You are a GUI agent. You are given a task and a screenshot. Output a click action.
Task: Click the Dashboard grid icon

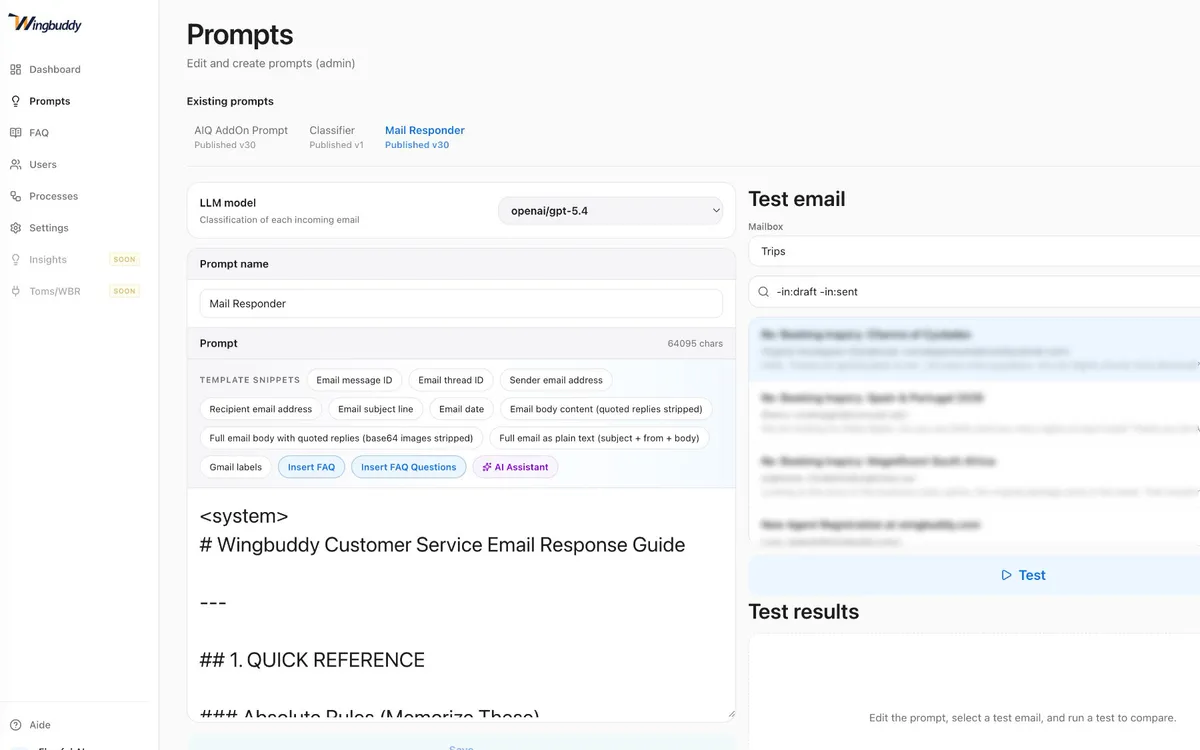pos(15,70)
